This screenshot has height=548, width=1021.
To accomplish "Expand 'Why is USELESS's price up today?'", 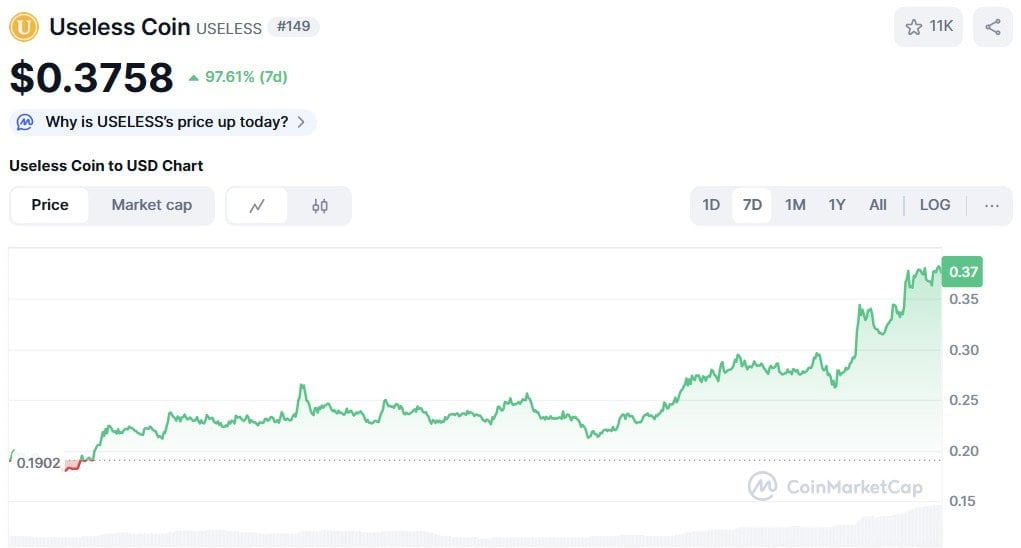I will click(165, 122).
